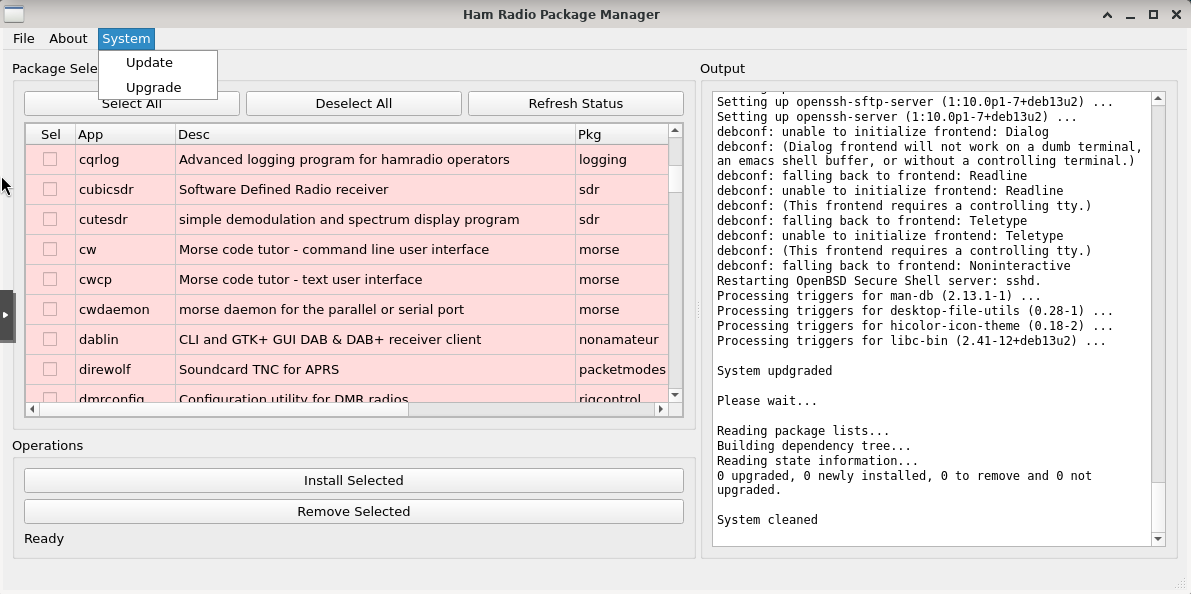Check the cw package checkbox
This screenshot has width=1191, height=594.
coord(50,249)
